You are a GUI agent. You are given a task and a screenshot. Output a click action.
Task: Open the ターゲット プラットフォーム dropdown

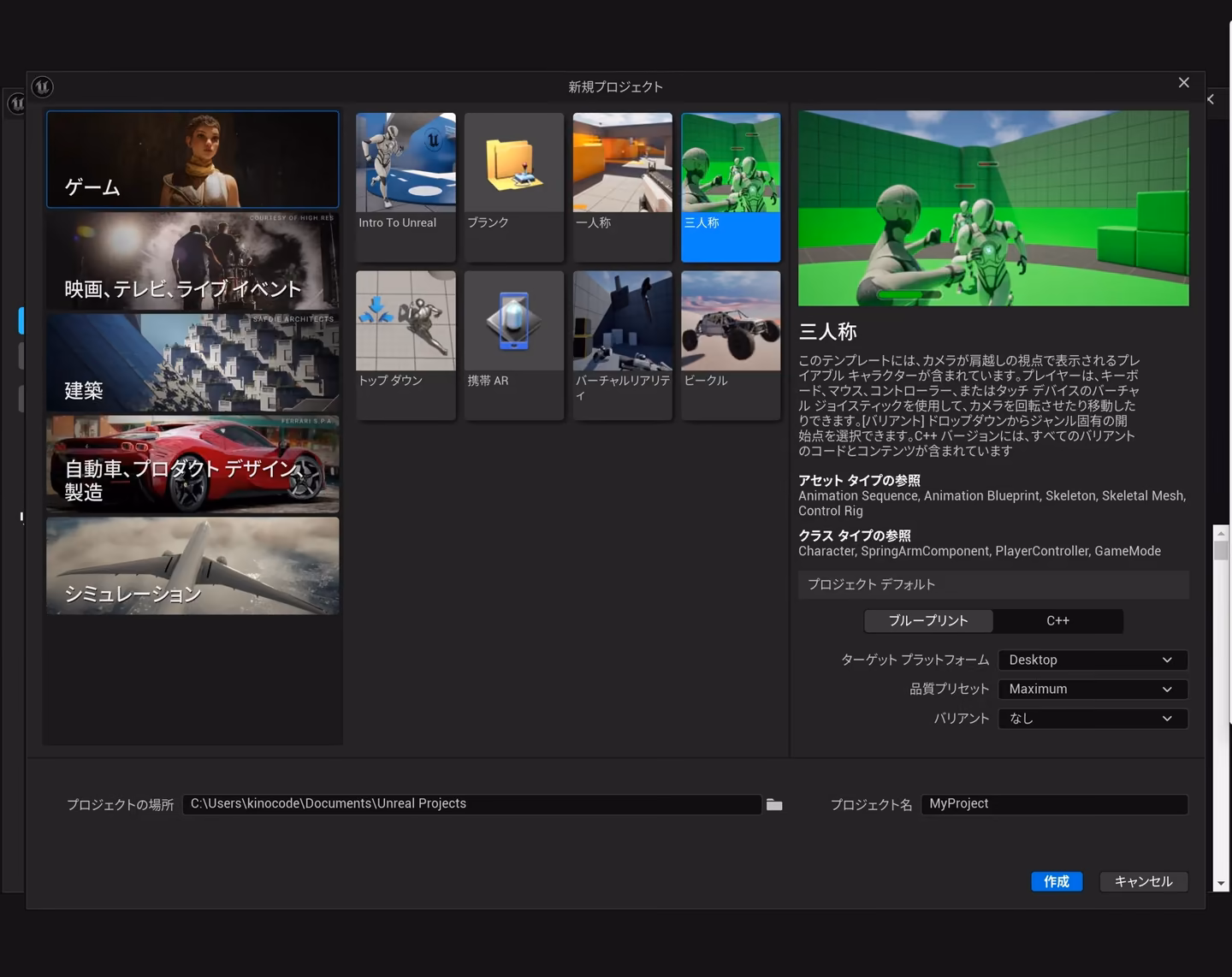coord(1093,660)
